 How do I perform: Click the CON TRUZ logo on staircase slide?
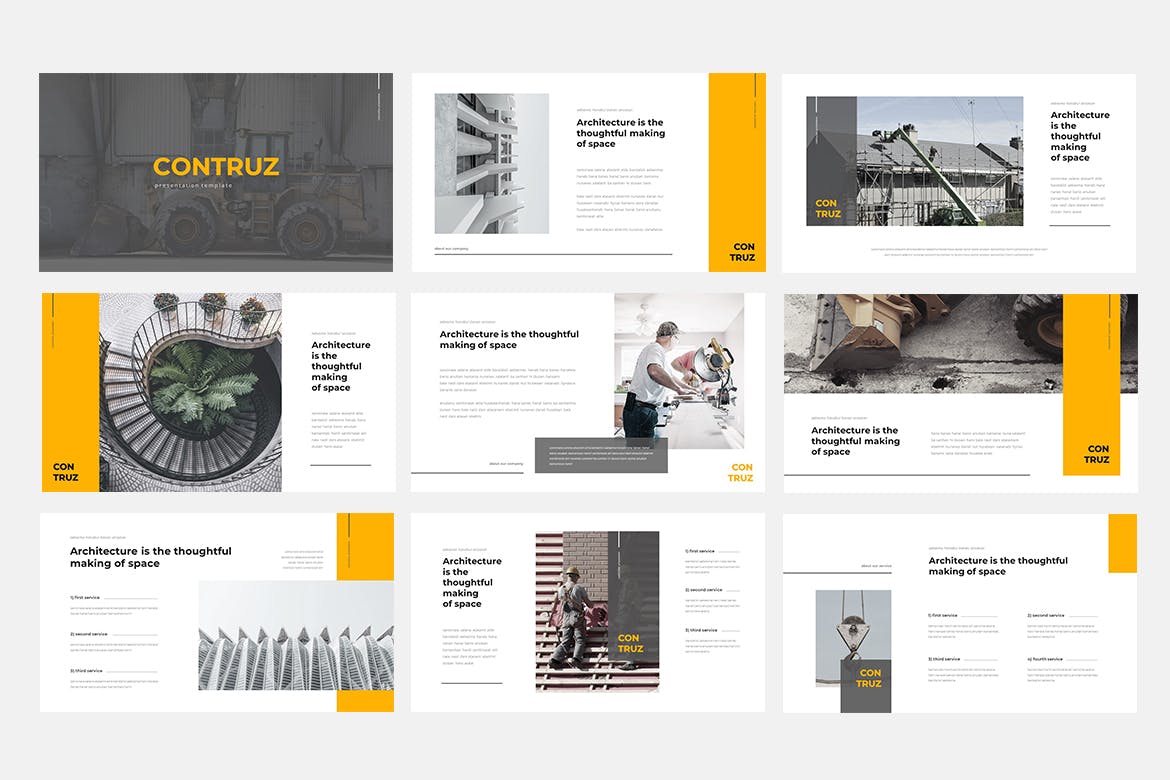point(65,472)
